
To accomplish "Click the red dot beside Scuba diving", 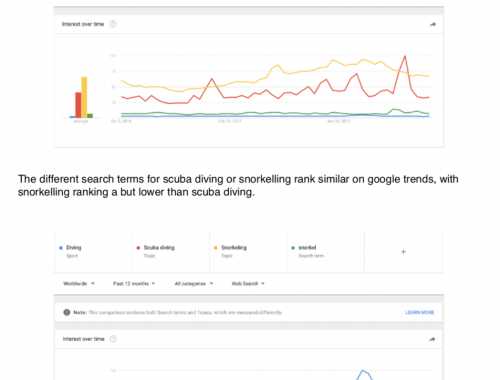I will [138, 248].
